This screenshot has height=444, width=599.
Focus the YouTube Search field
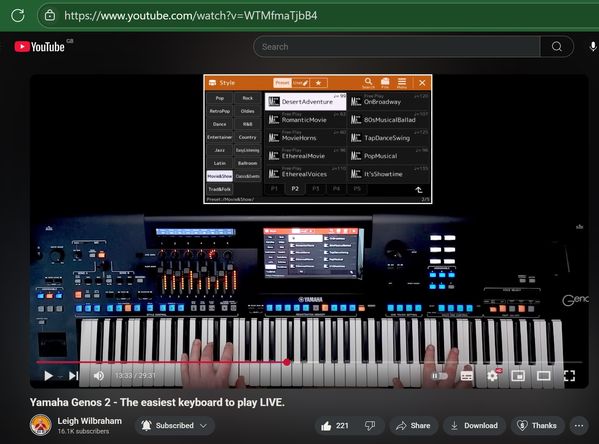coord(397,47)
